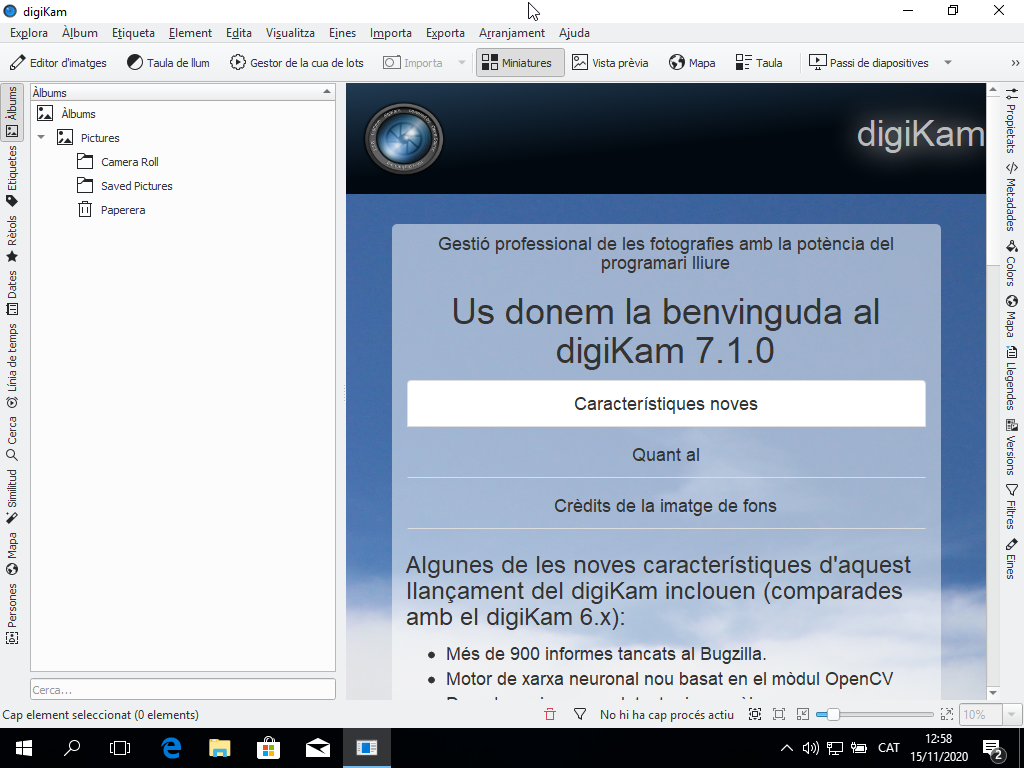Viewport: 1024px width, 768px height.
Task: Open the notification center icon
Action: 993,748
